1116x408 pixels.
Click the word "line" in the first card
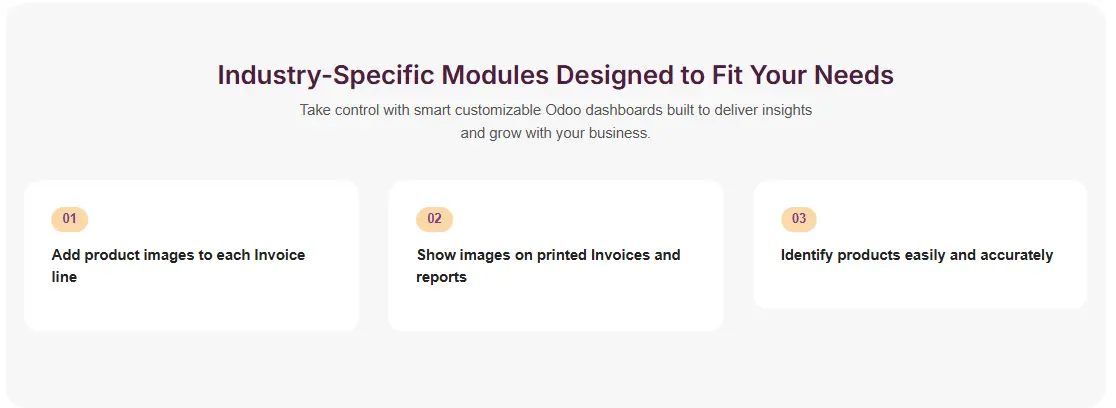pyautogui.click(x=64, y=277)
